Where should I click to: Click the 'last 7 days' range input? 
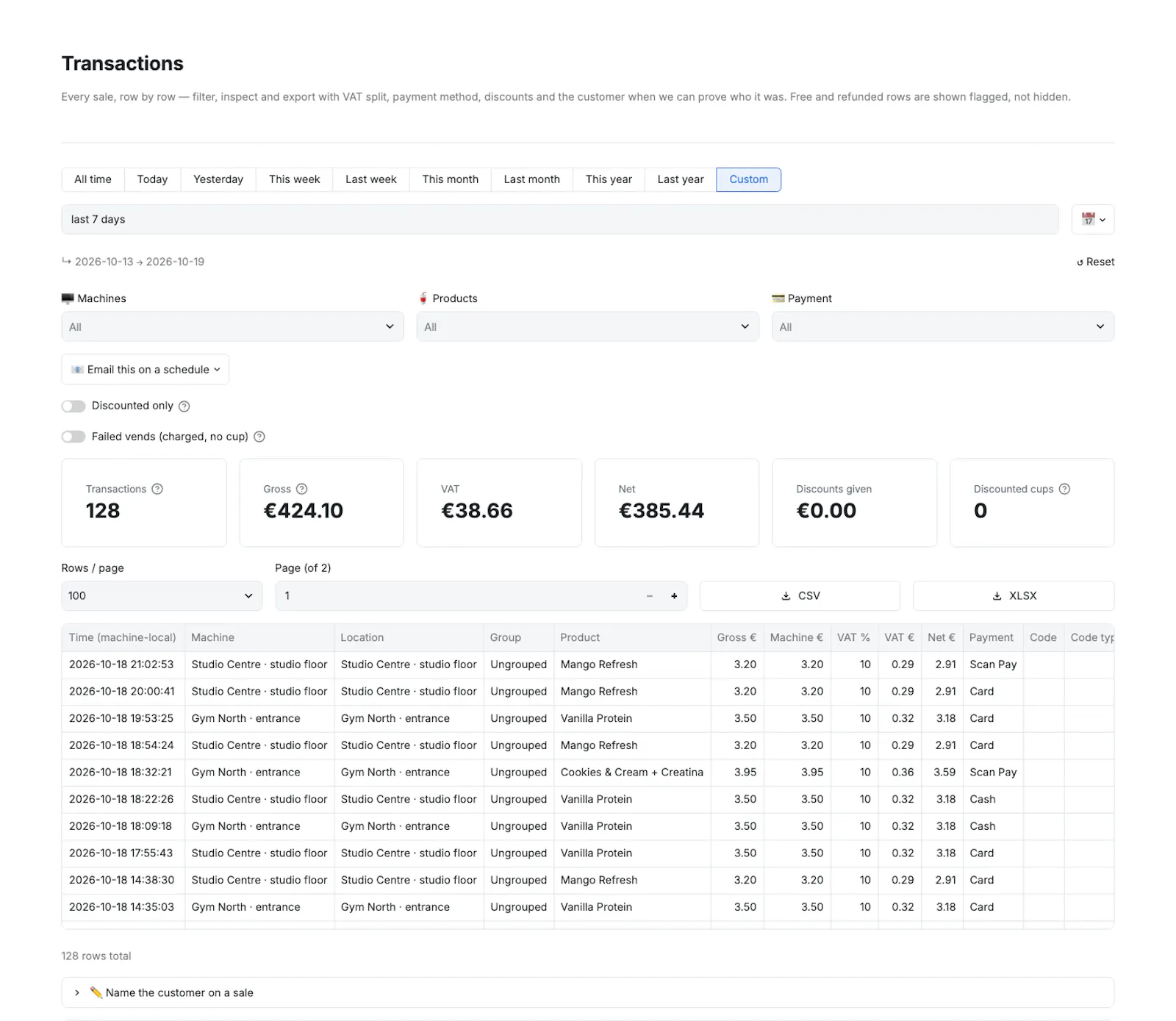click(x=560, y=219)
